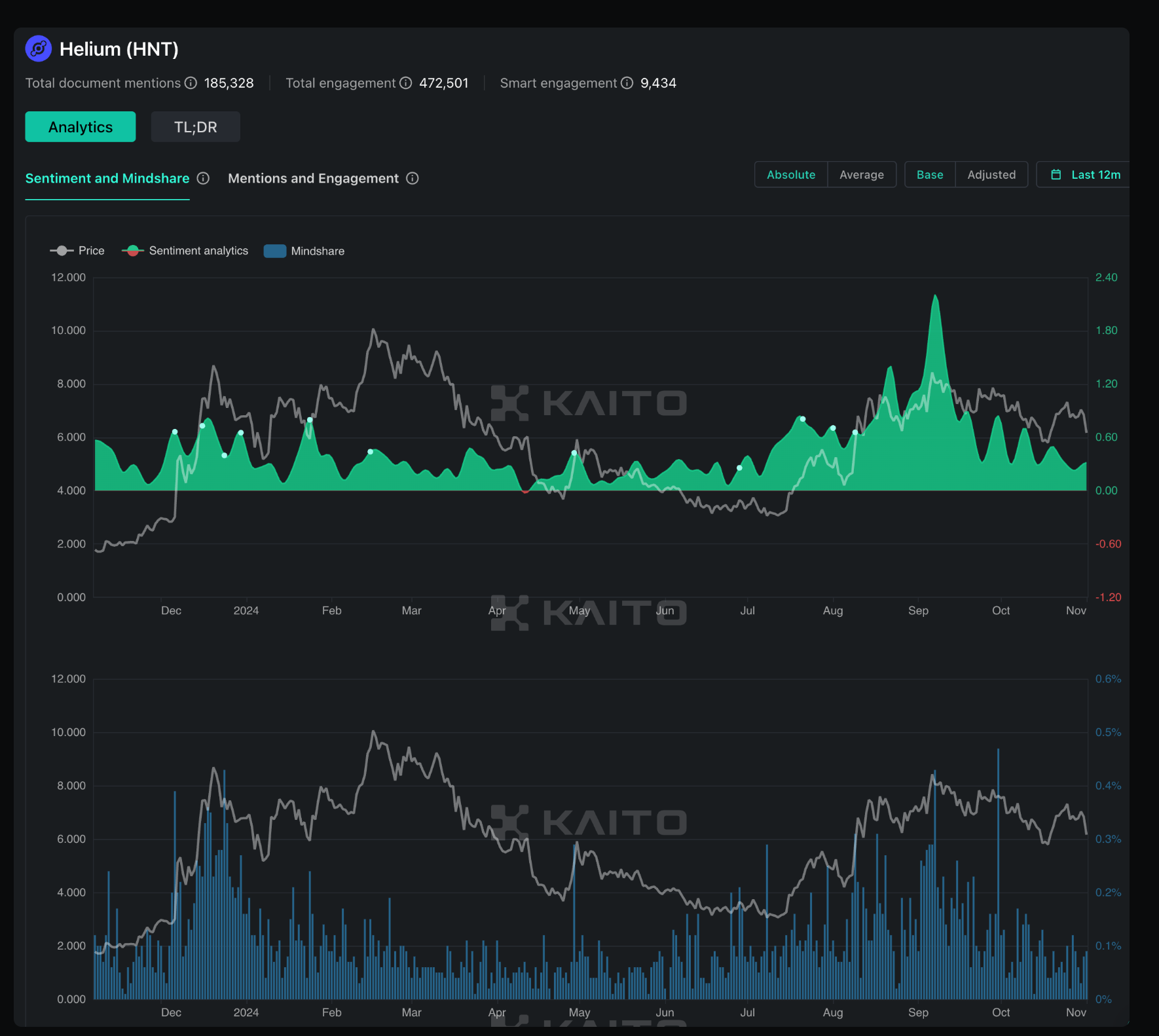The height and width of the screenshot is (1036, 1159).
Task: Click the info icon beside Total document mentions
Action: 191,83
